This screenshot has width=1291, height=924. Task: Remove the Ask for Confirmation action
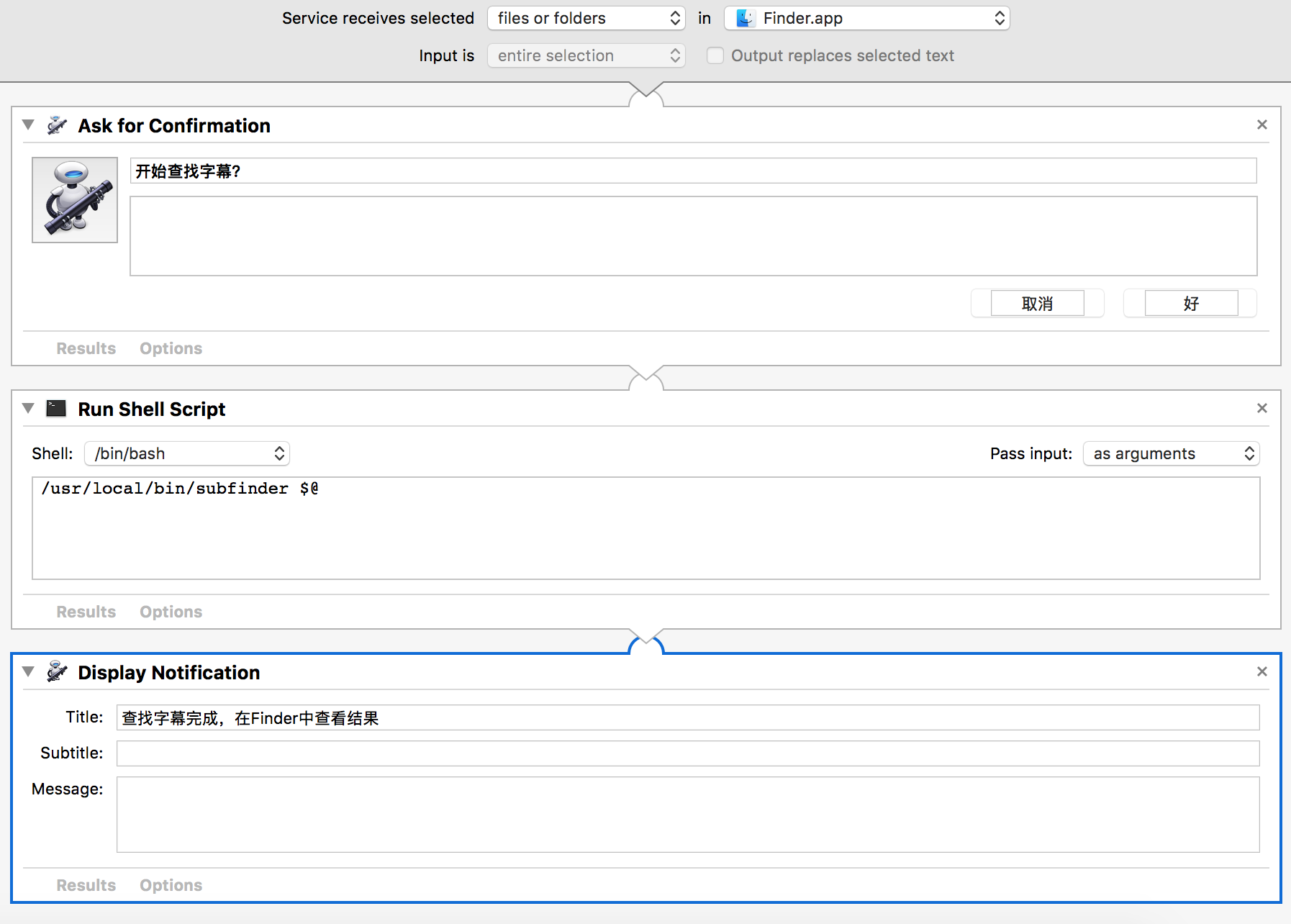pos(1262,124)
